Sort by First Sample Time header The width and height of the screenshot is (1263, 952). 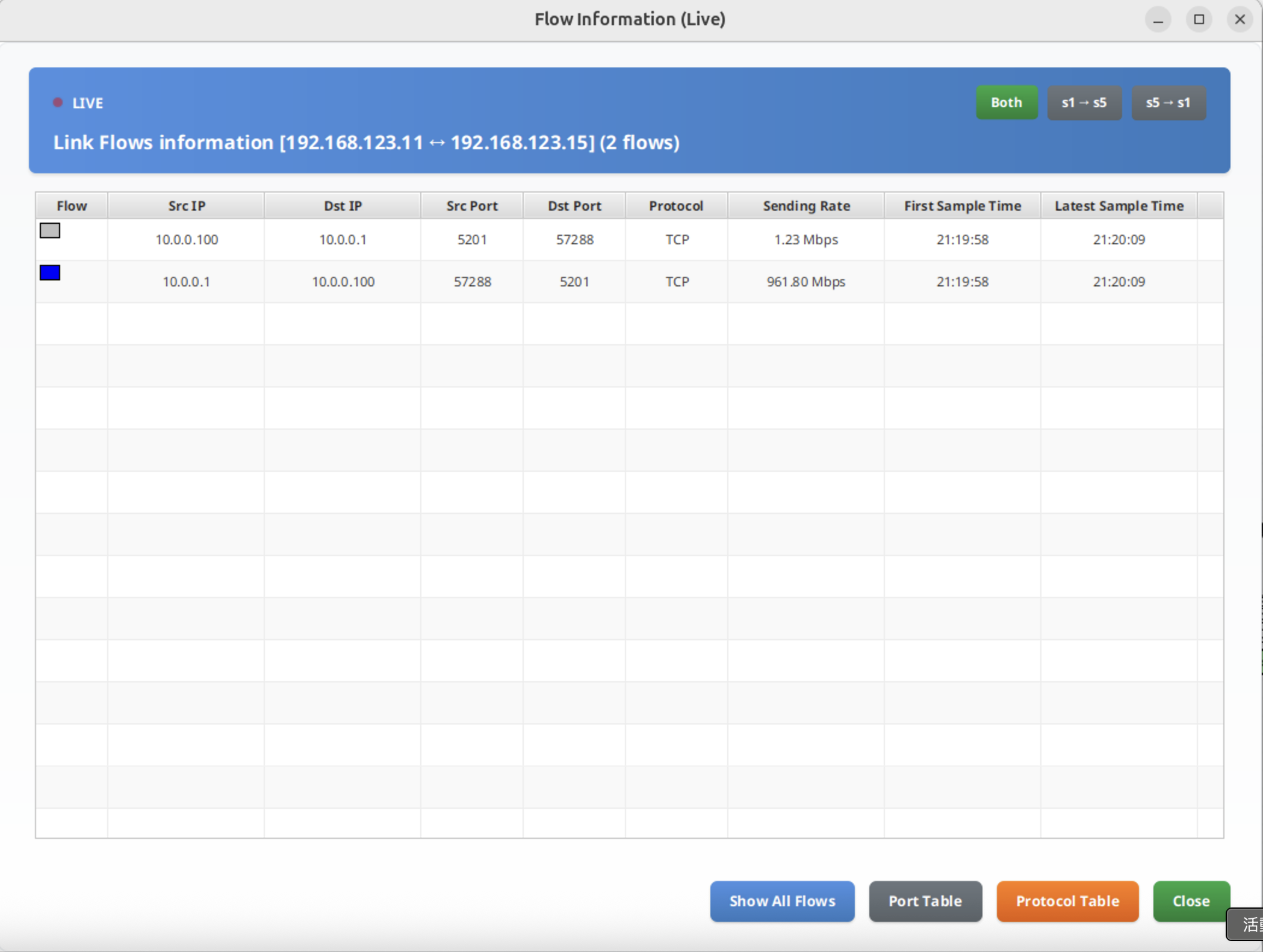point(962,206)
